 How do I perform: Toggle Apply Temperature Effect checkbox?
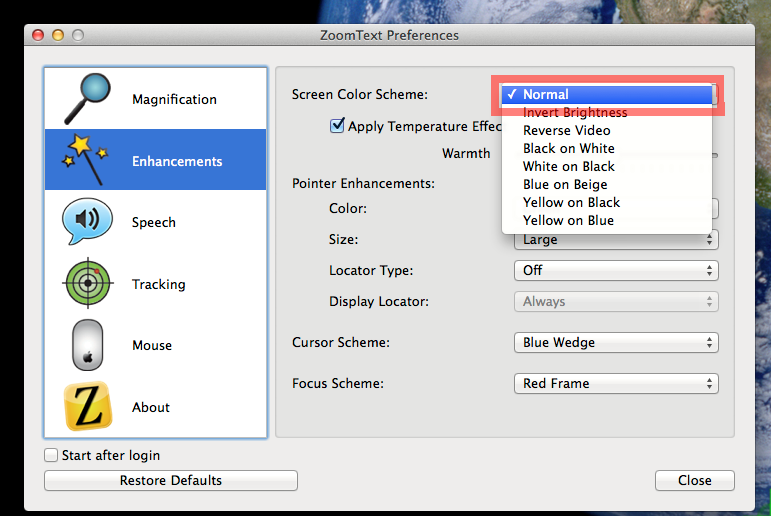[337, 126]
